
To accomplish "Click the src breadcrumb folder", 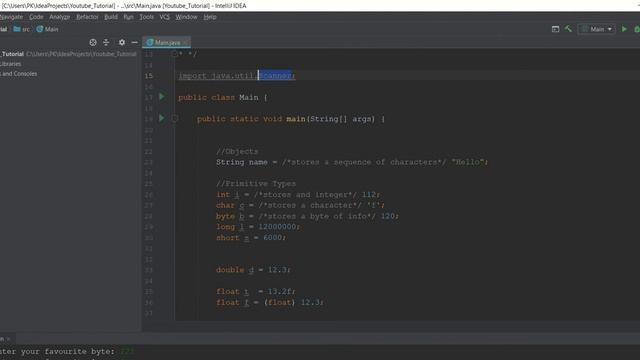I will pyautogui.click(x=22, y=29).
